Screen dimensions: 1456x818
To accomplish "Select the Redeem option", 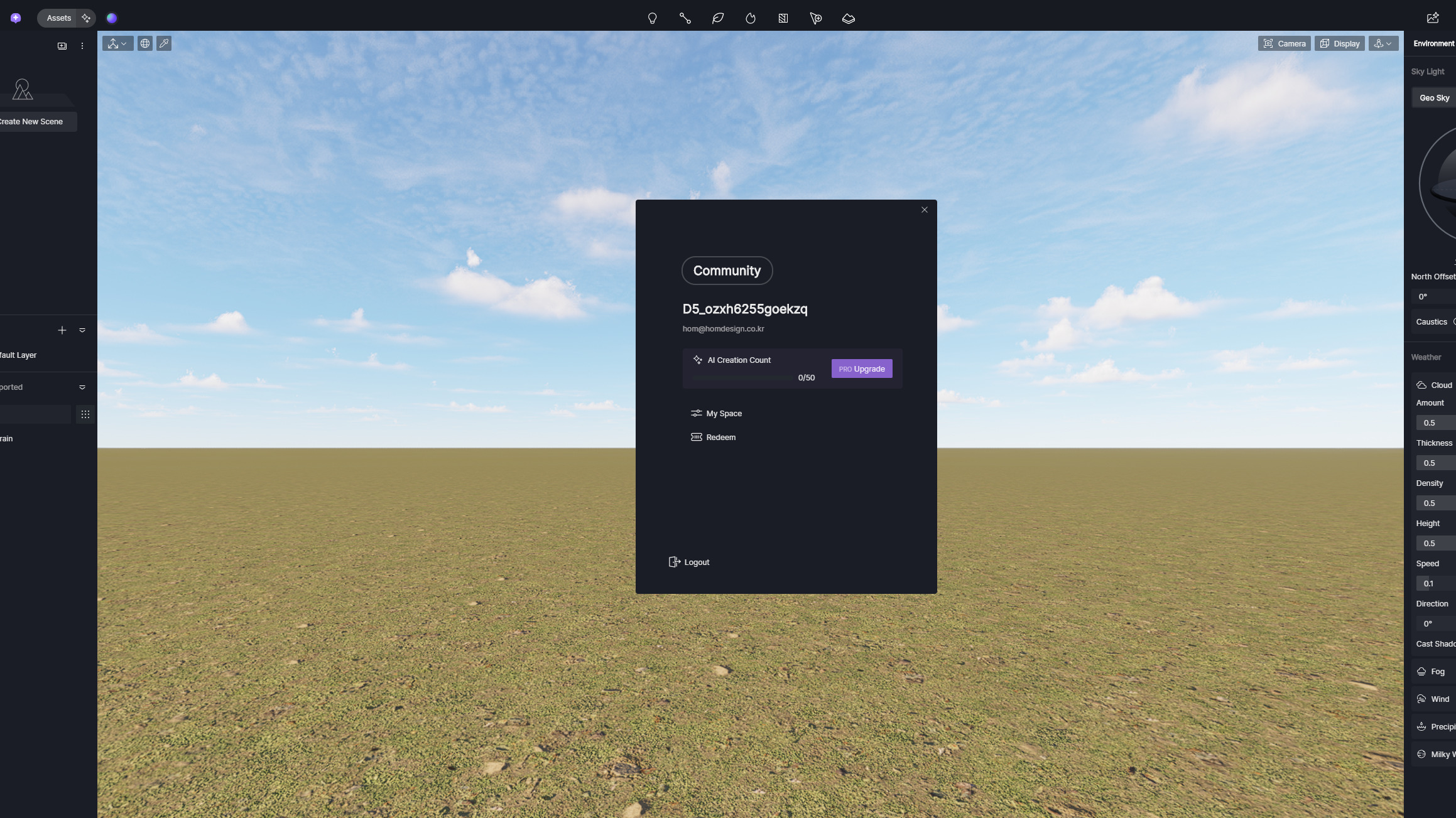I will pyautogui.click(x=720, y=437).
